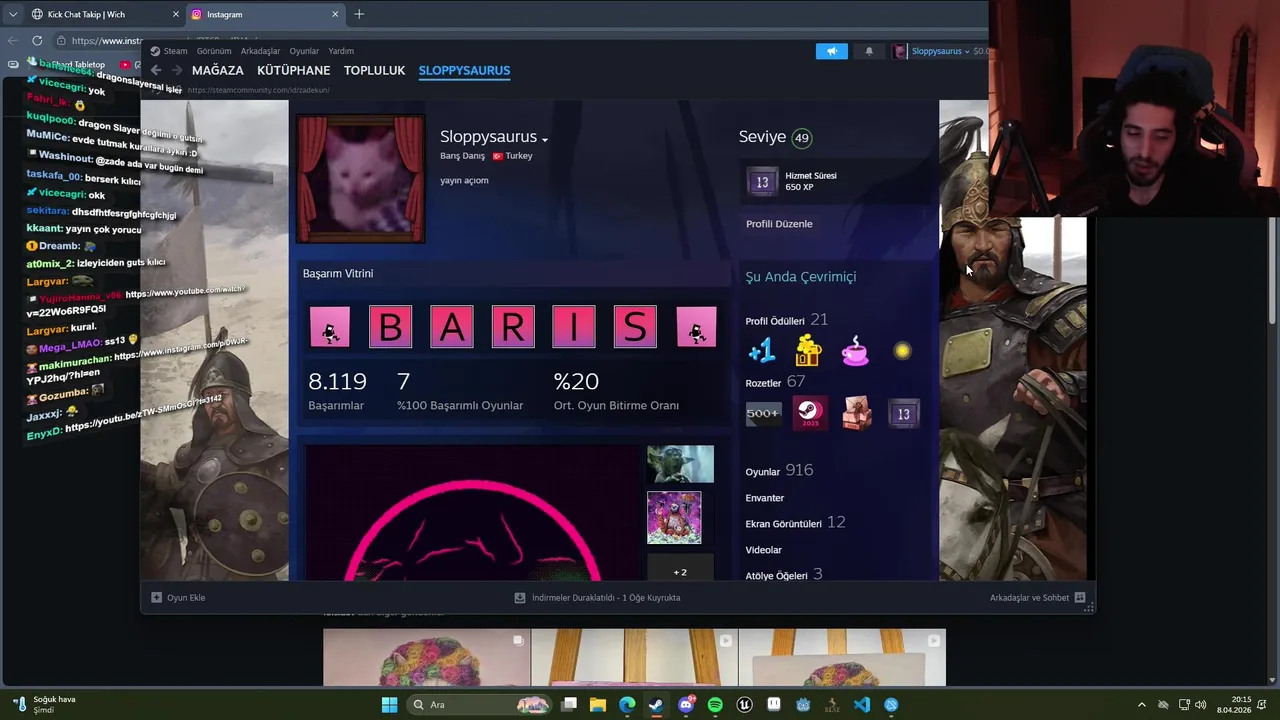
Task: Open the Yardım menu
Action: point(341,51)
